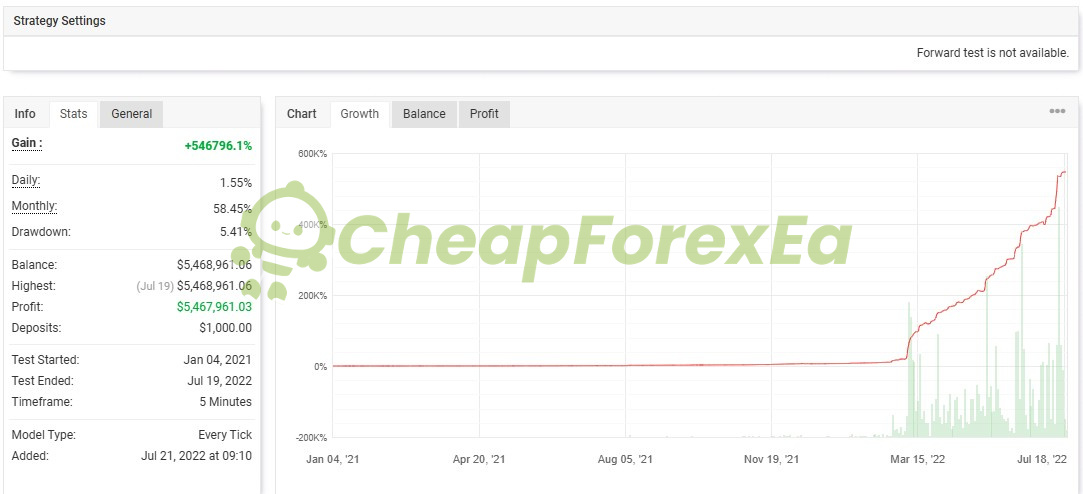Click 'Forward test is not available.' text
The width and height of the screenshot is (1083, 494).
993,53
